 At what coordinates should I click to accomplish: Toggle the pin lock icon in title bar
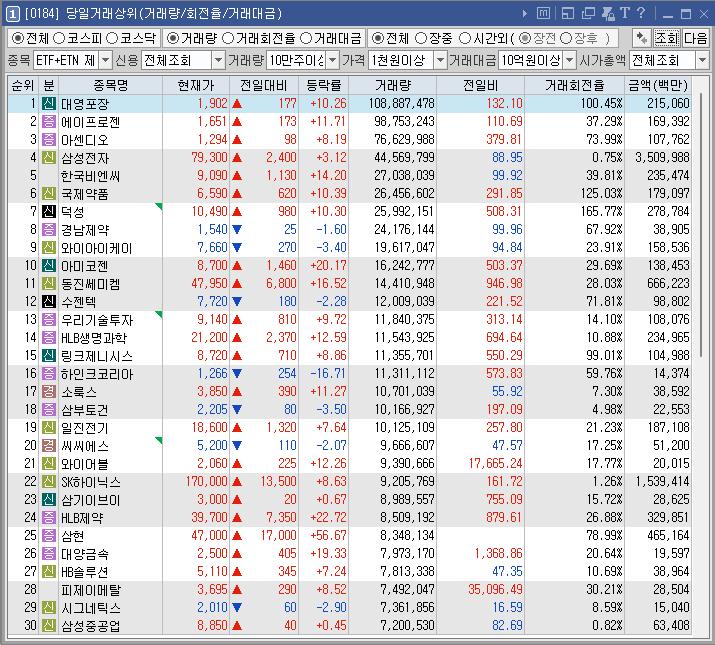click(x=608, y=13)
